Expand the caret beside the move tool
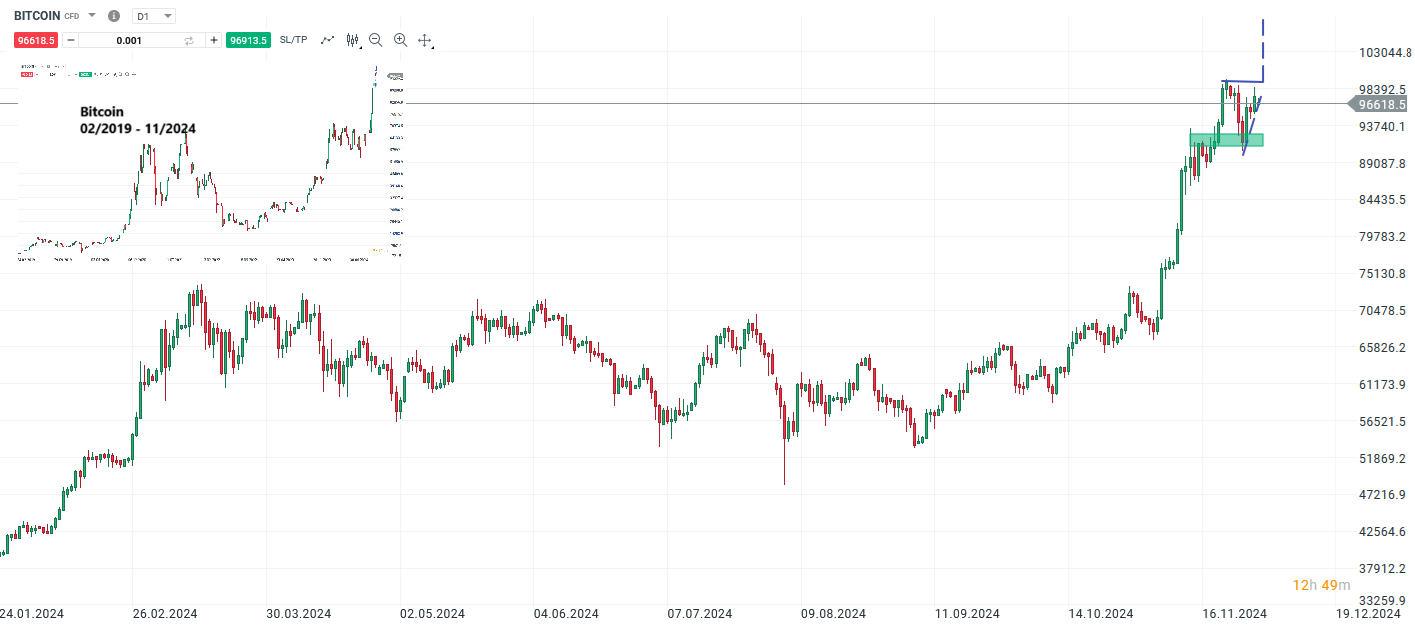This screenshot has height=627, width=1415. point(434,47)
